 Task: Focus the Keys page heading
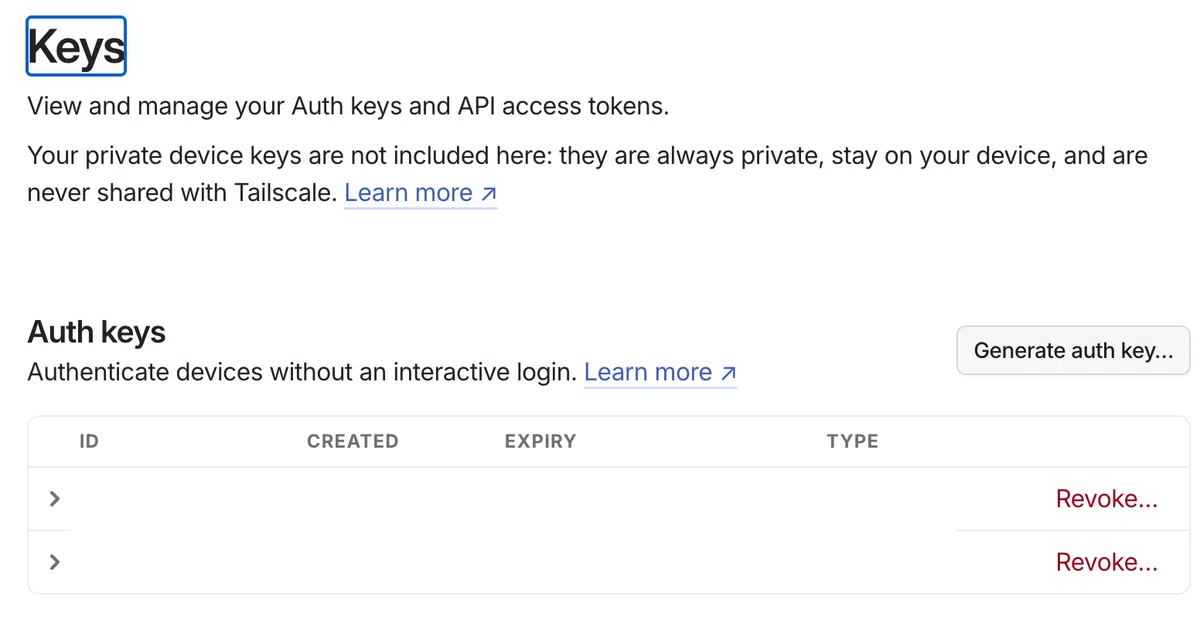76,46
